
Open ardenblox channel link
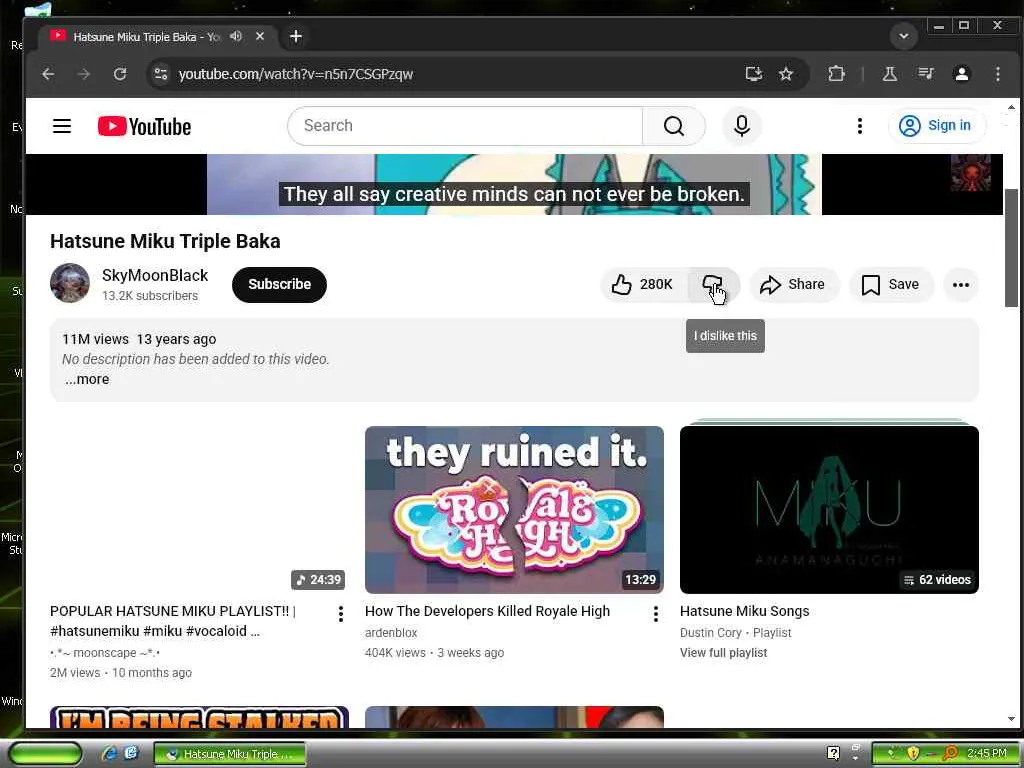(391, 633)
